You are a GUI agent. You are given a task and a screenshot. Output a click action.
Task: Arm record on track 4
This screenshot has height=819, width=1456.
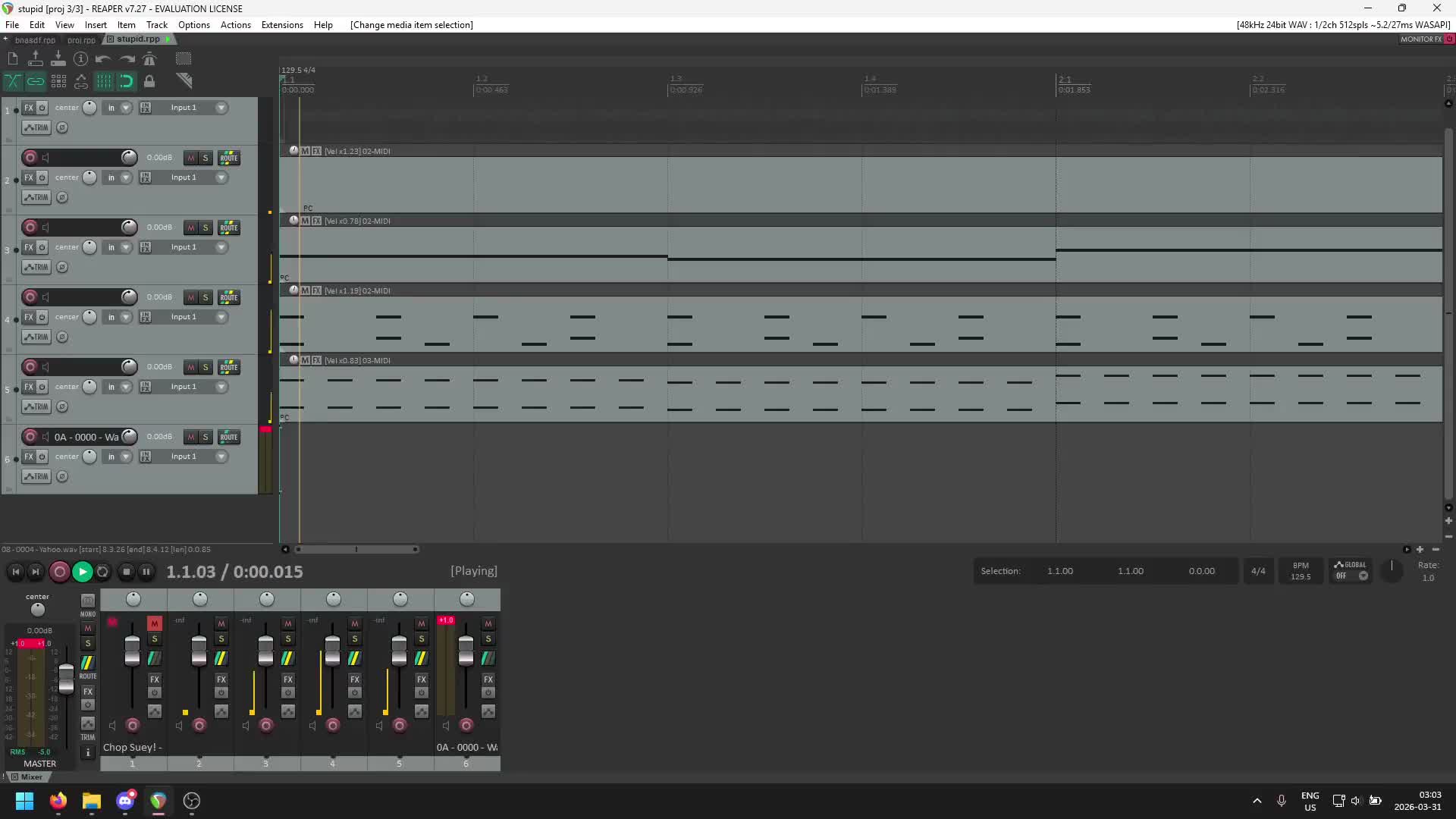[30, 297]
